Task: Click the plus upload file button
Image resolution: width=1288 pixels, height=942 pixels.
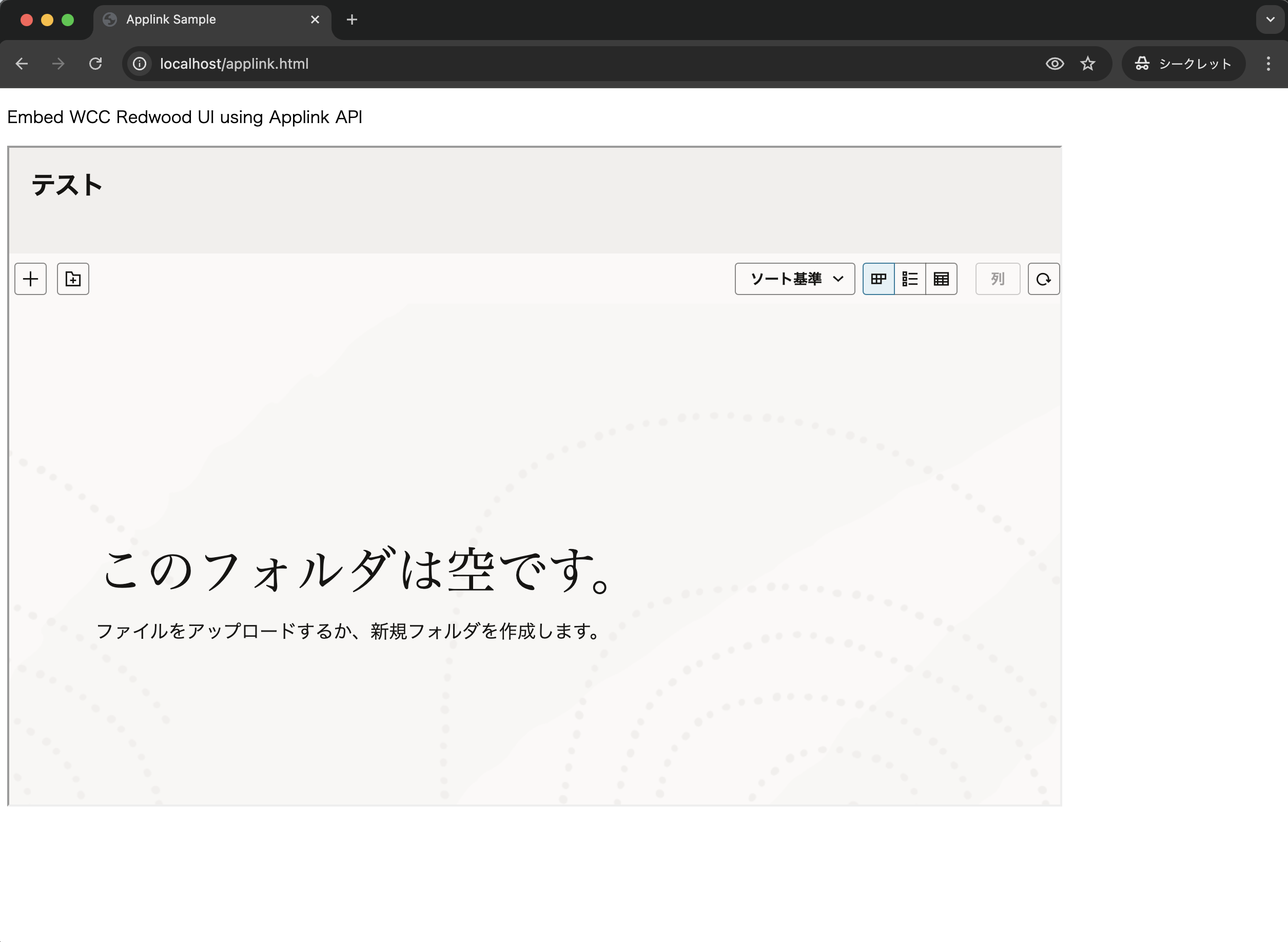Action: tap(30, 279)
